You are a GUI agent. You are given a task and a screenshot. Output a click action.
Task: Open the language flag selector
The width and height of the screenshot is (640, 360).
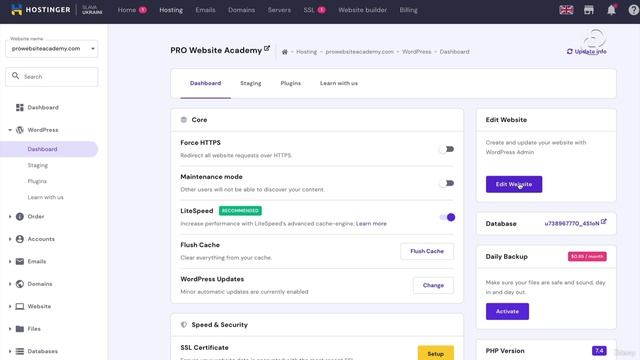click(x=566, y=10)
